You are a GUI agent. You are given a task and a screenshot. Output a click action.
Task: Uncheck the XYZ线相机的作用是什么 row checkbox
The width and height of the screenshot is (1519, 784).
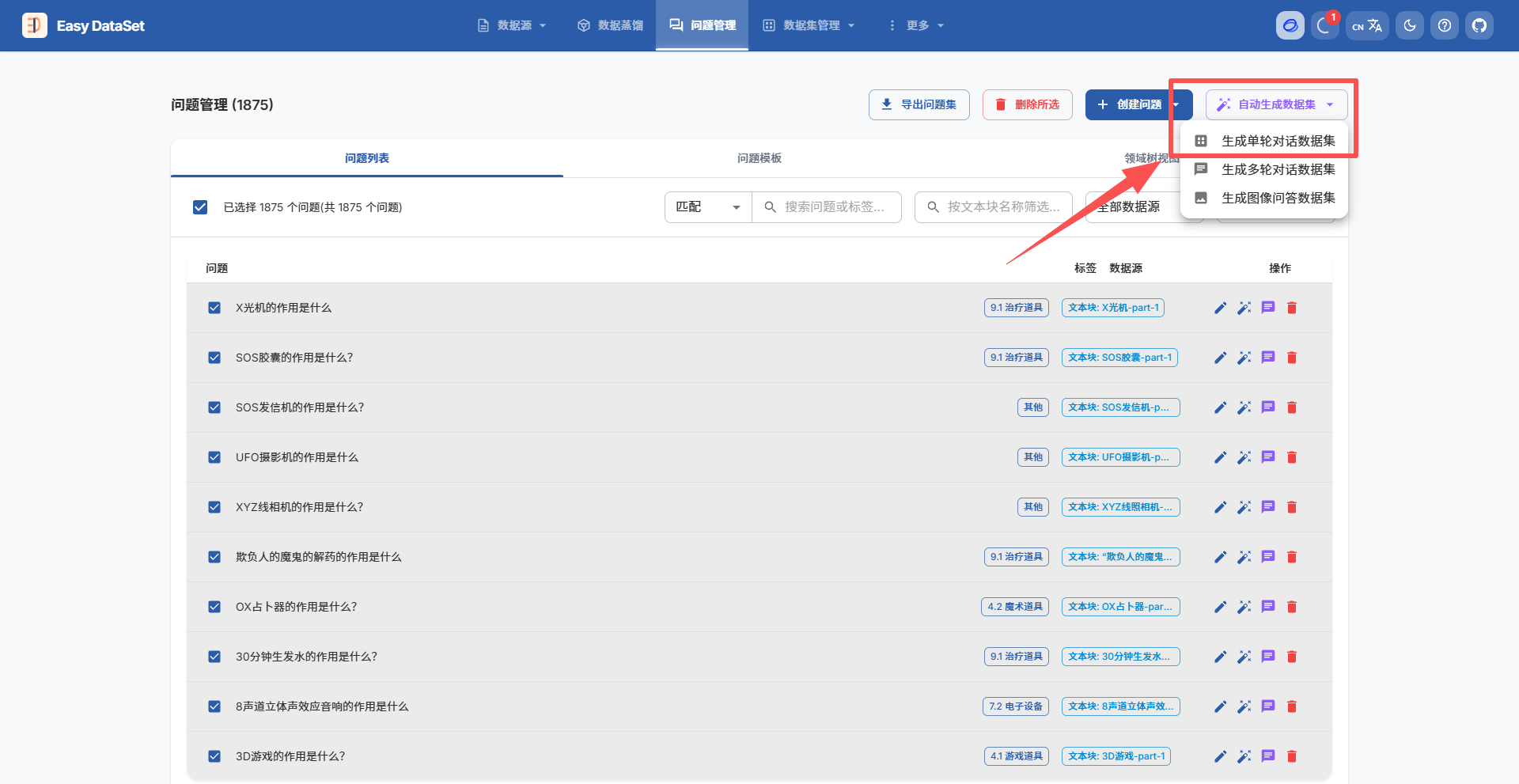[x=214, y=507]
